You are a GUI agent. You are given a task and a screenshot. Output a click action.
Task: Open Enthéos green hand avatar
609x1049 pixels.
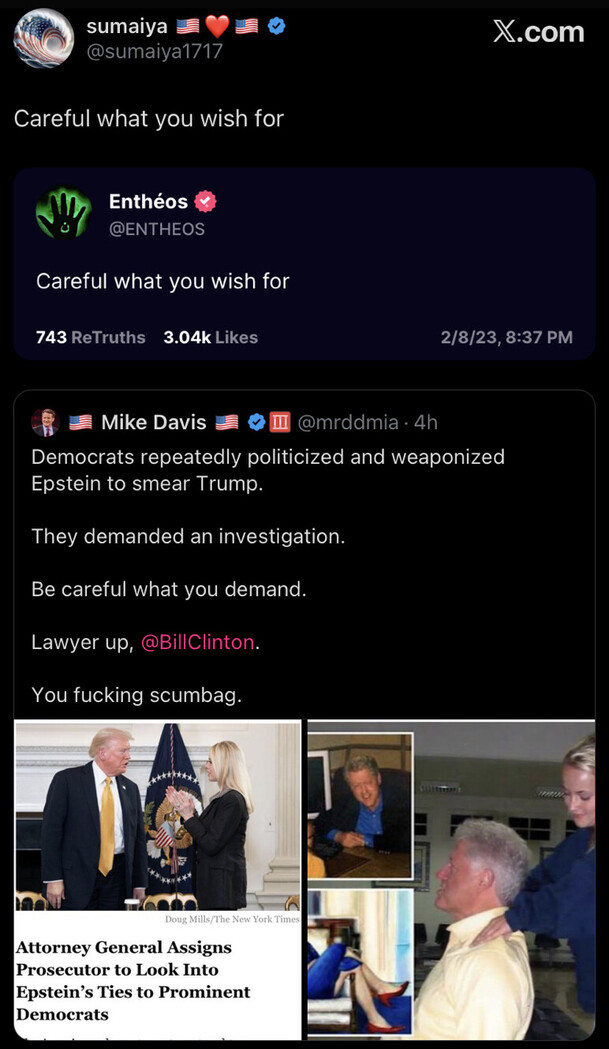[64, 213]
